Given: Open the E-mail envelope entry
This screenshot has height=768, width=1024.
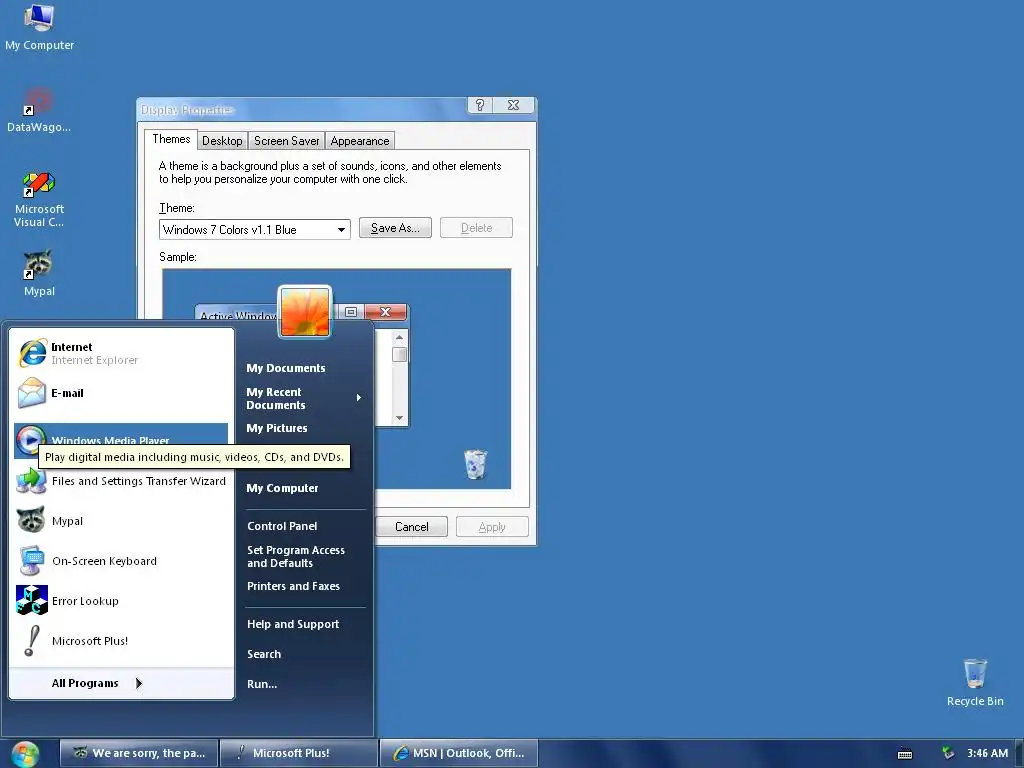Looking at the screenshot, I should 121,393.
